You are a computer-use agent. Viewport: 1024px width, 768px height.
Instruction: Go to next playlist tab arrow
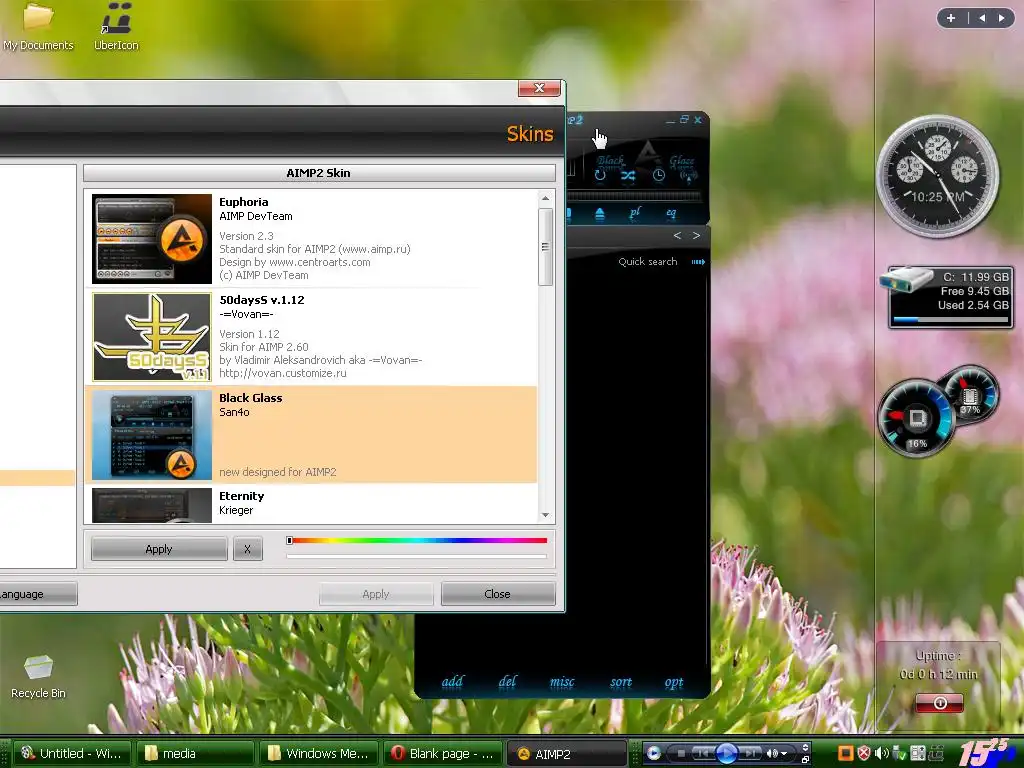[x=696, y=235]
